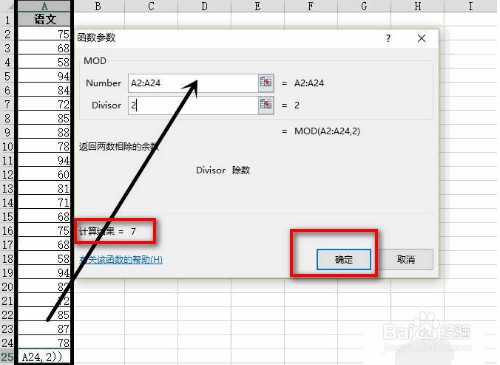Select column A header

[x=44, y=6]
